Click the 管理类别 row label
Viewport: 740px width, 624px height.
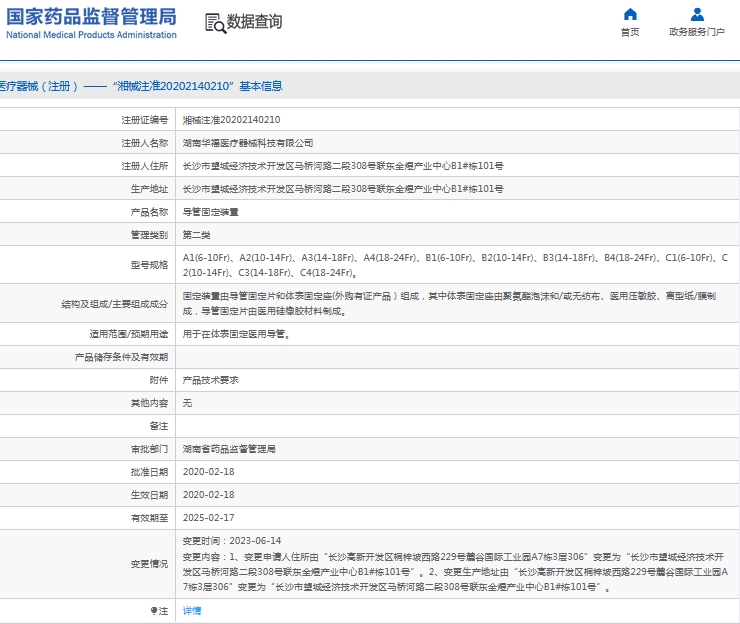click(x=149, y=235)
